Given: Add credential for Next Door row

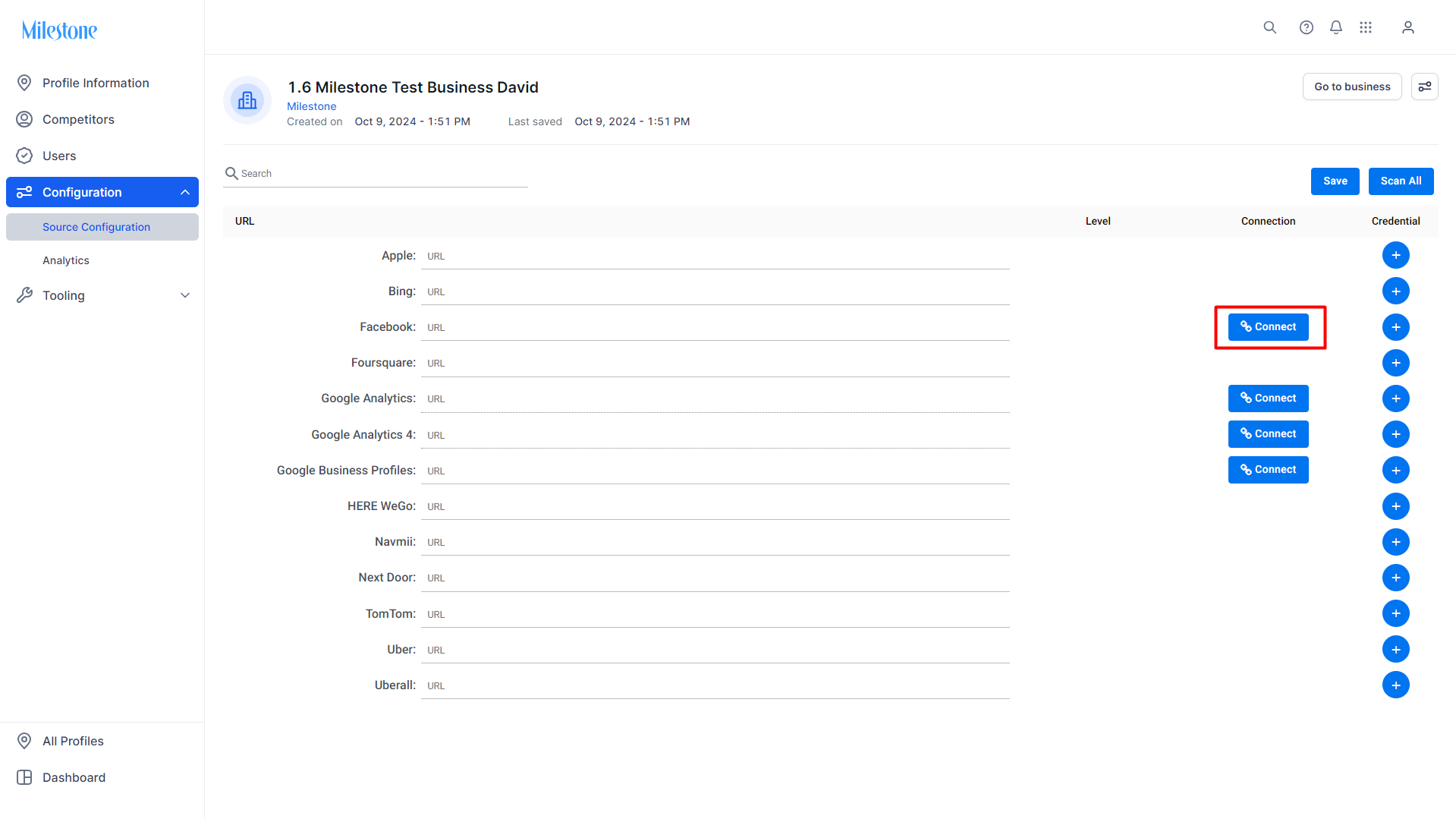Looking at the screenshot, I should tap(1396, 578).
